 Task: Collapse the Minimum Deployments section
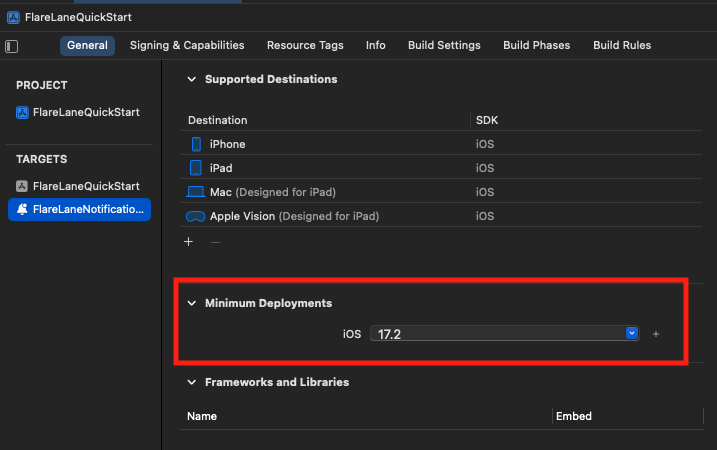click(191, 303)
